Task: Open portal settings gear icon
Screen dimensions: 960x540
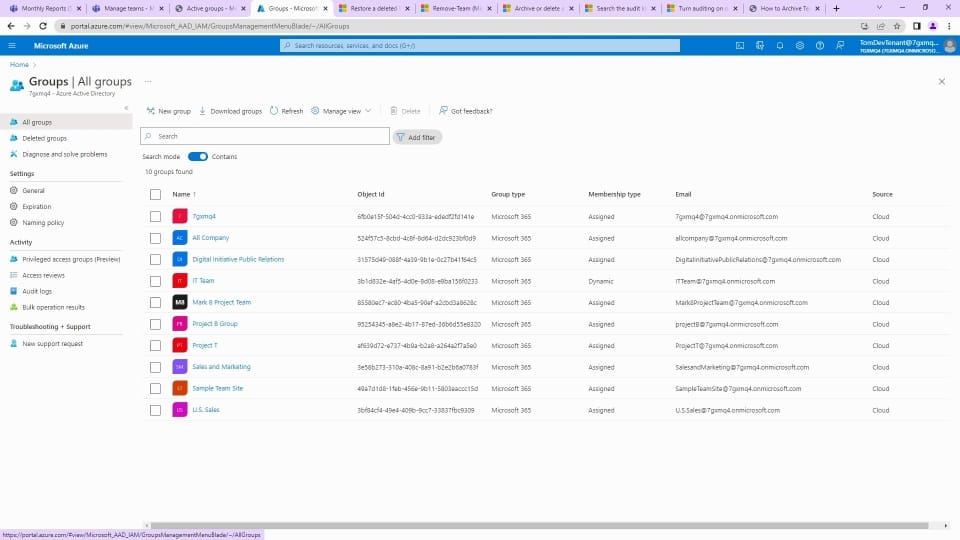Action: (800, 46)
